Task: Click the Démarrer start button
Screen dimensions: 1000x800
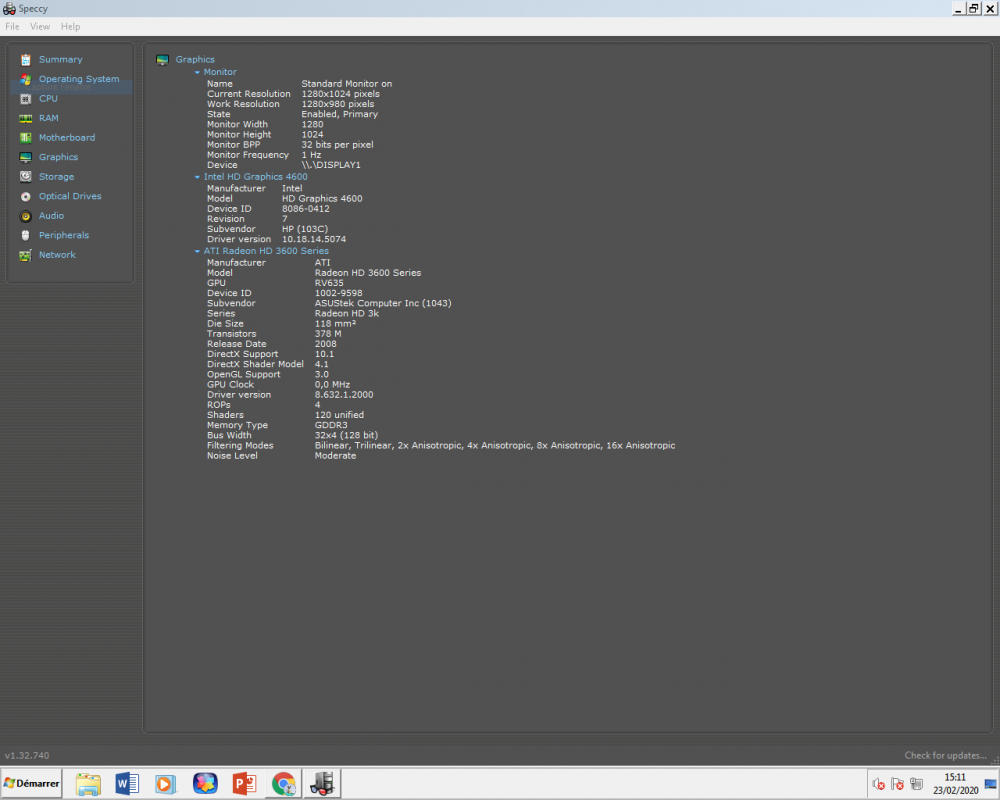Action: (x=31, y=783)
